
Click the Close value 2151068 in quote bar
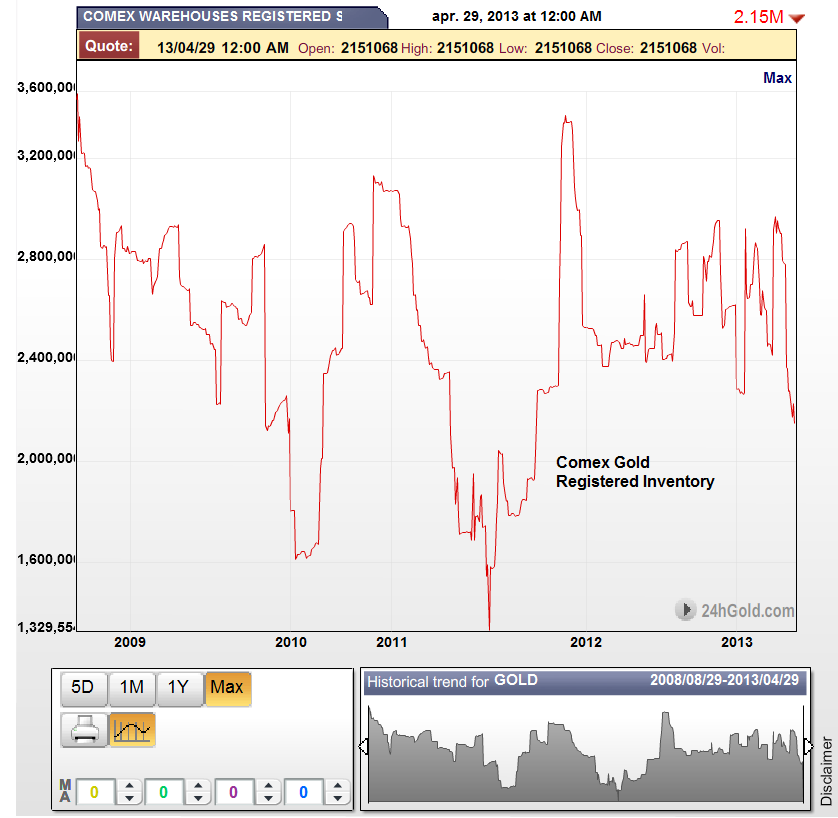(x=668, y=48)
